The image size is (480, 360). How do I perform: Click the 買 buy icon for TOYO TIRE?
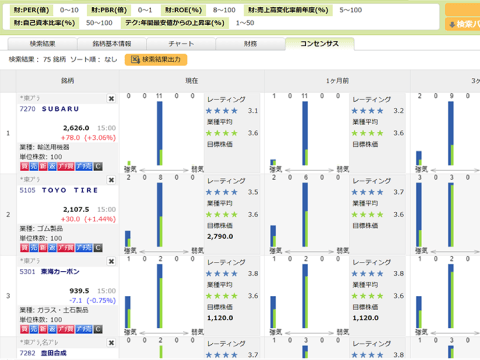pyautogui.click(x=24, y=248)
